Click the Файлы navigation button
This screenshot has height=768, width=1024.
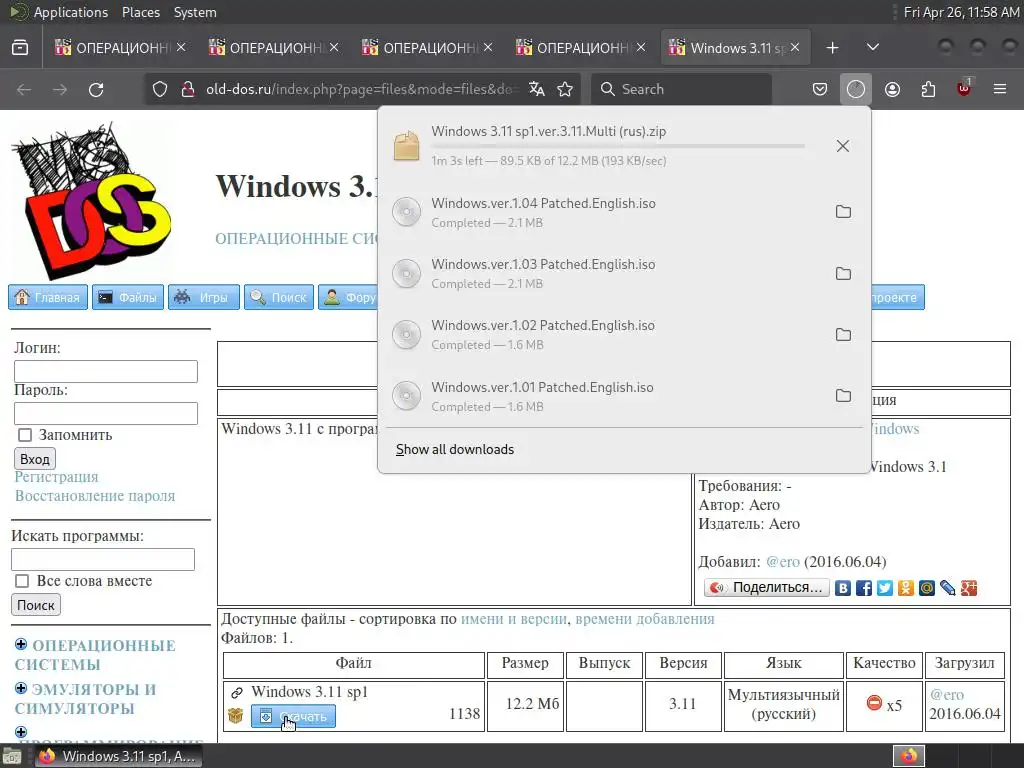point(128,297)
